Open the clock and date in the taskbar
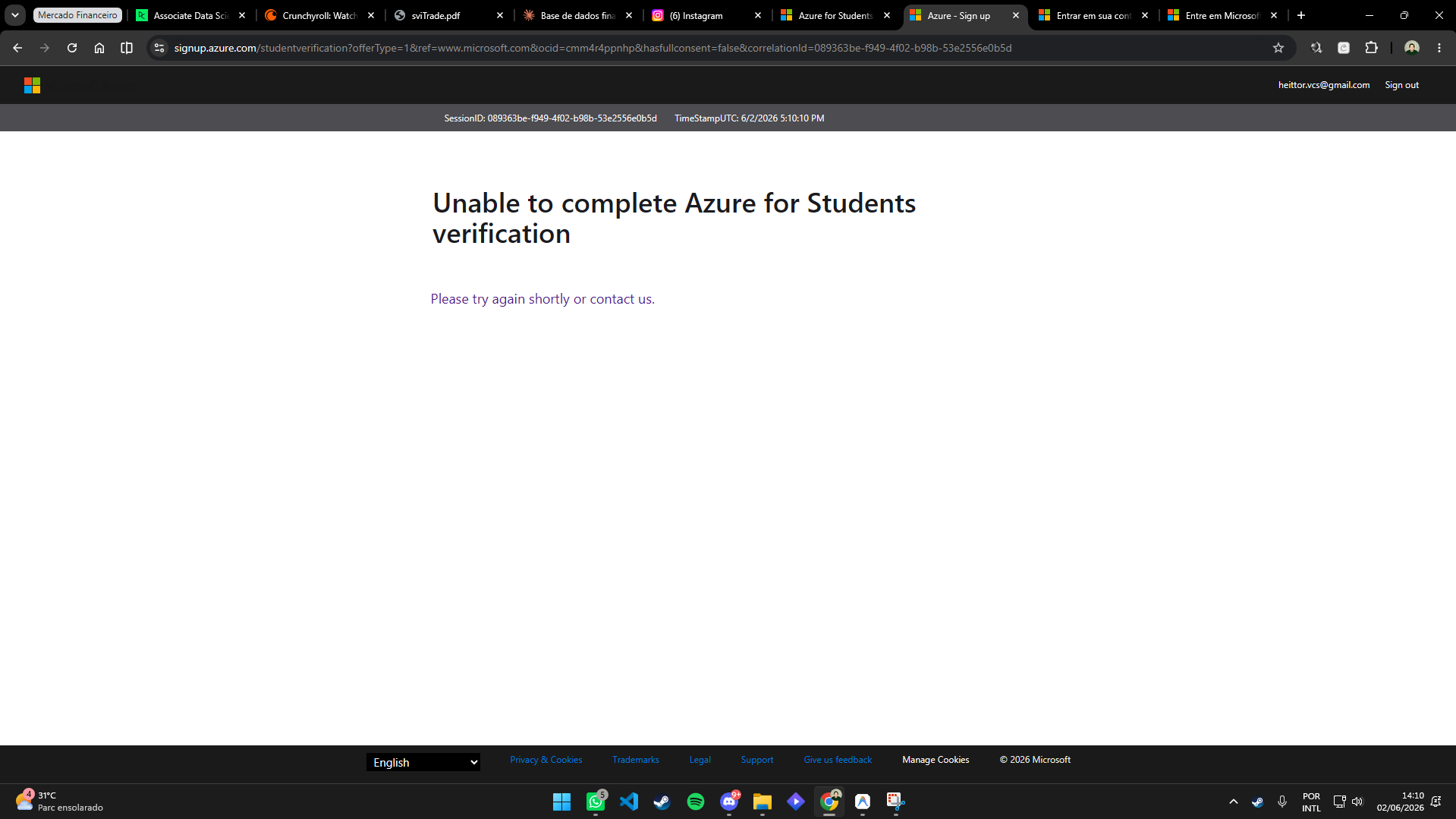The image size is (1456, 819). [1400, 802]
